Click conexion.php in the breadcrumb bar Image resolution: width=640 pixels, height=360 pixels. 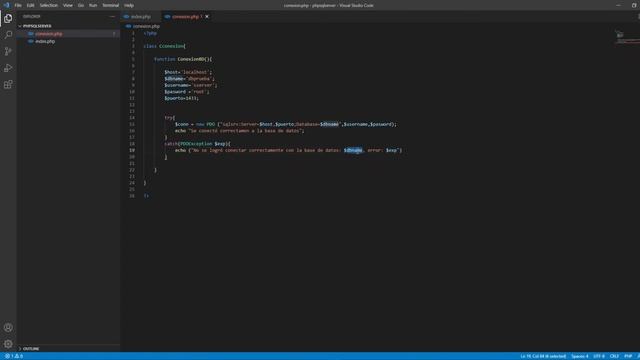(146, 26)
